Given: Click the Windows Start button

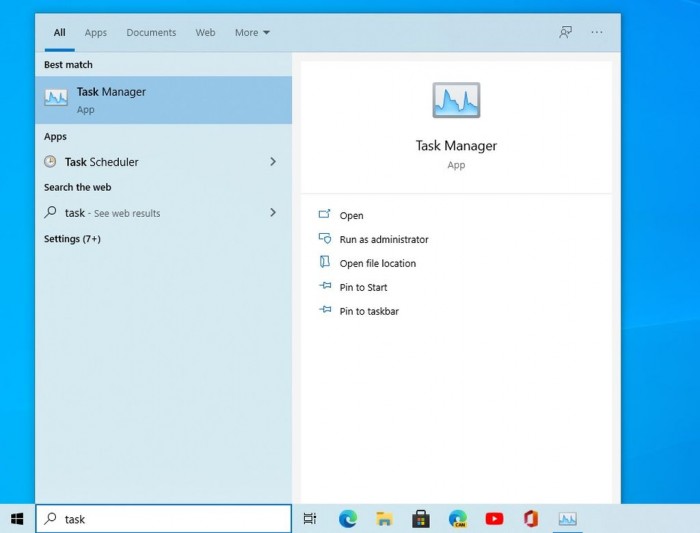Looking at the screenshot, I should [x=17, y=519].
